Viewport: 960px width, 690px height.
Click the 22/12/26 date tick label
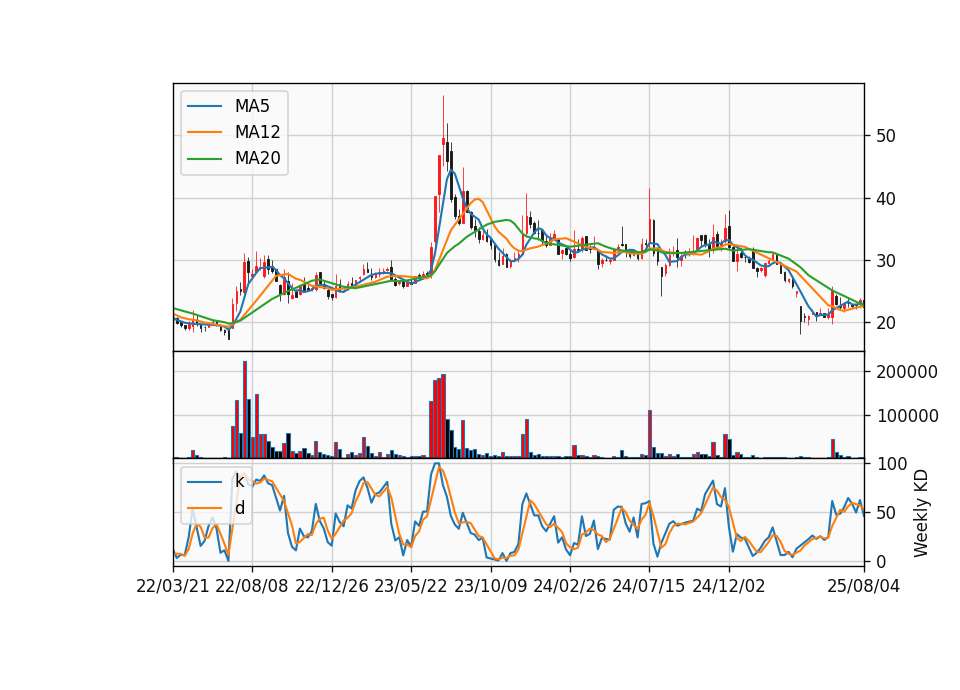click(x=332, y=586)
